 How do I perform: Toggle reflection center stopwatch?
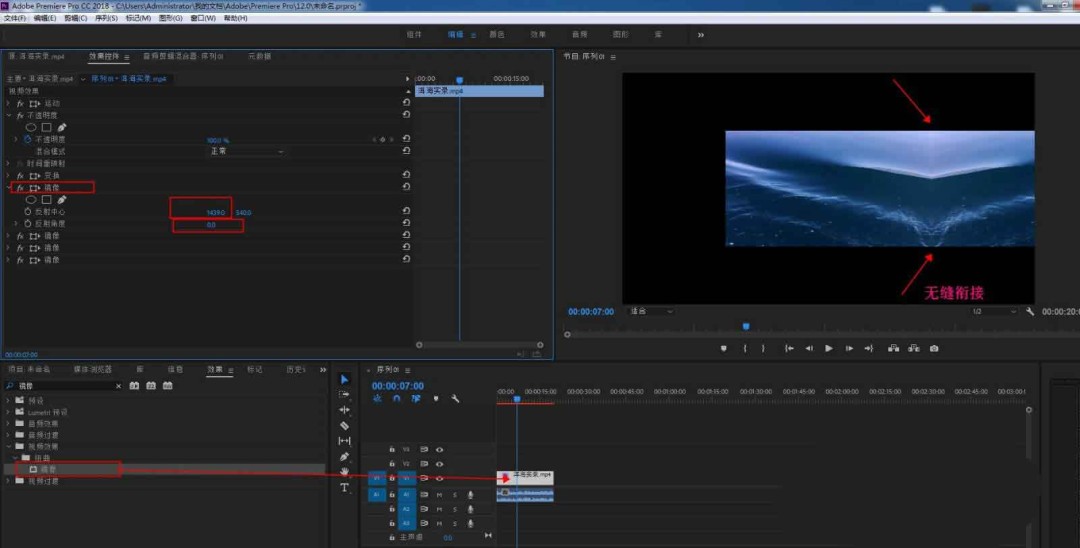pos(28,212)
